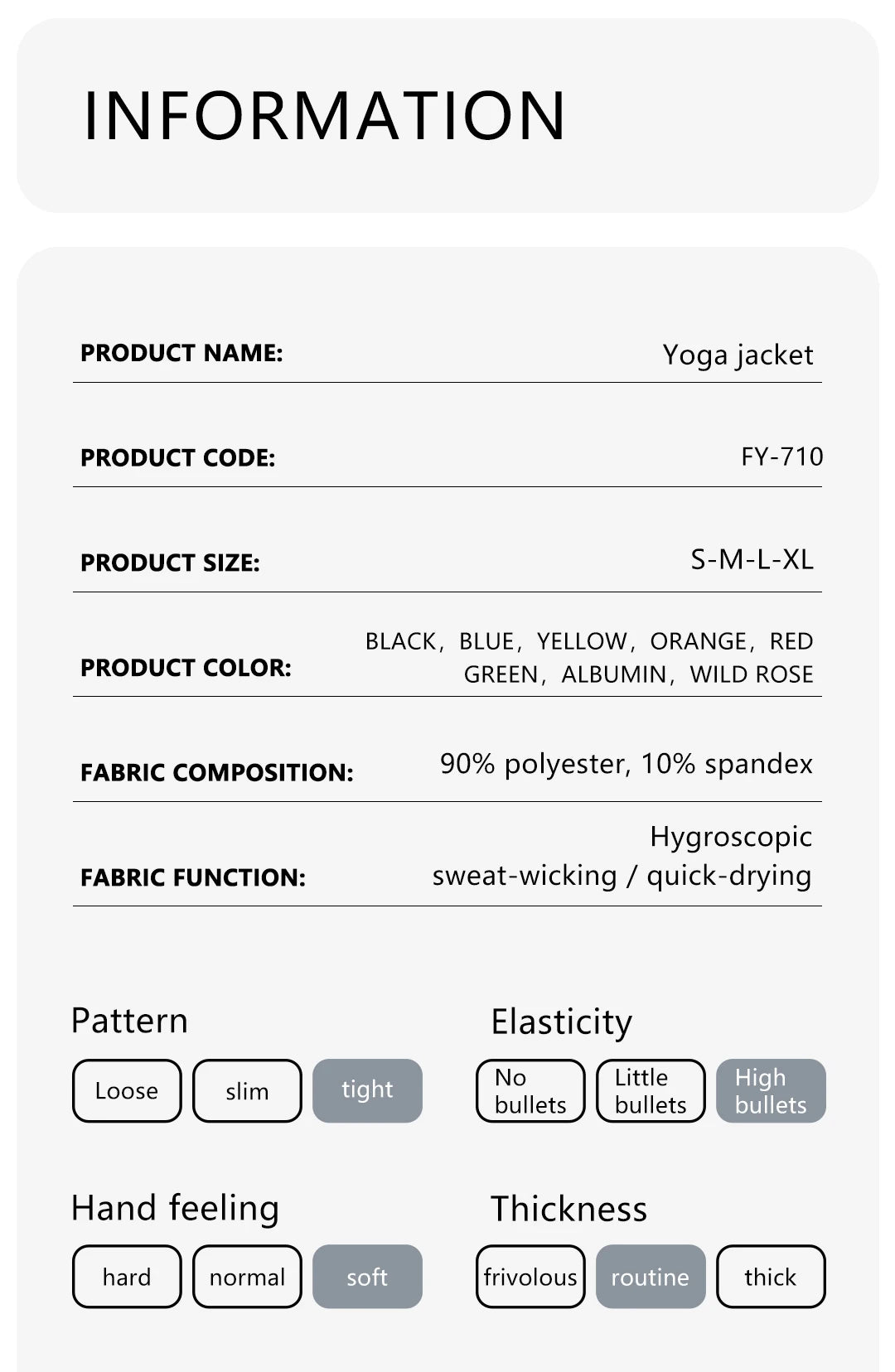
Task: Click the highlighted tight pattern option
Action: coord(367,1090)
